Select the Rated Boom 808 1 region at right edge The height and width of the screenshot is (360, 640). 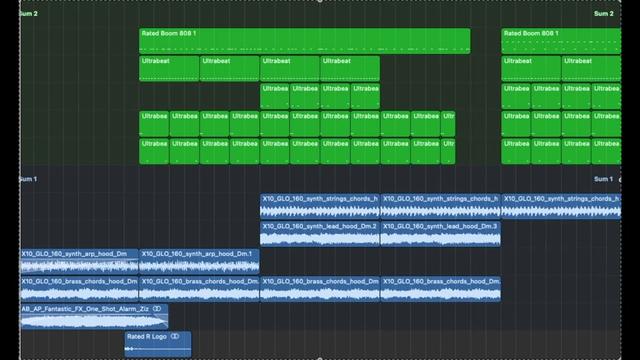pos(561,41)
